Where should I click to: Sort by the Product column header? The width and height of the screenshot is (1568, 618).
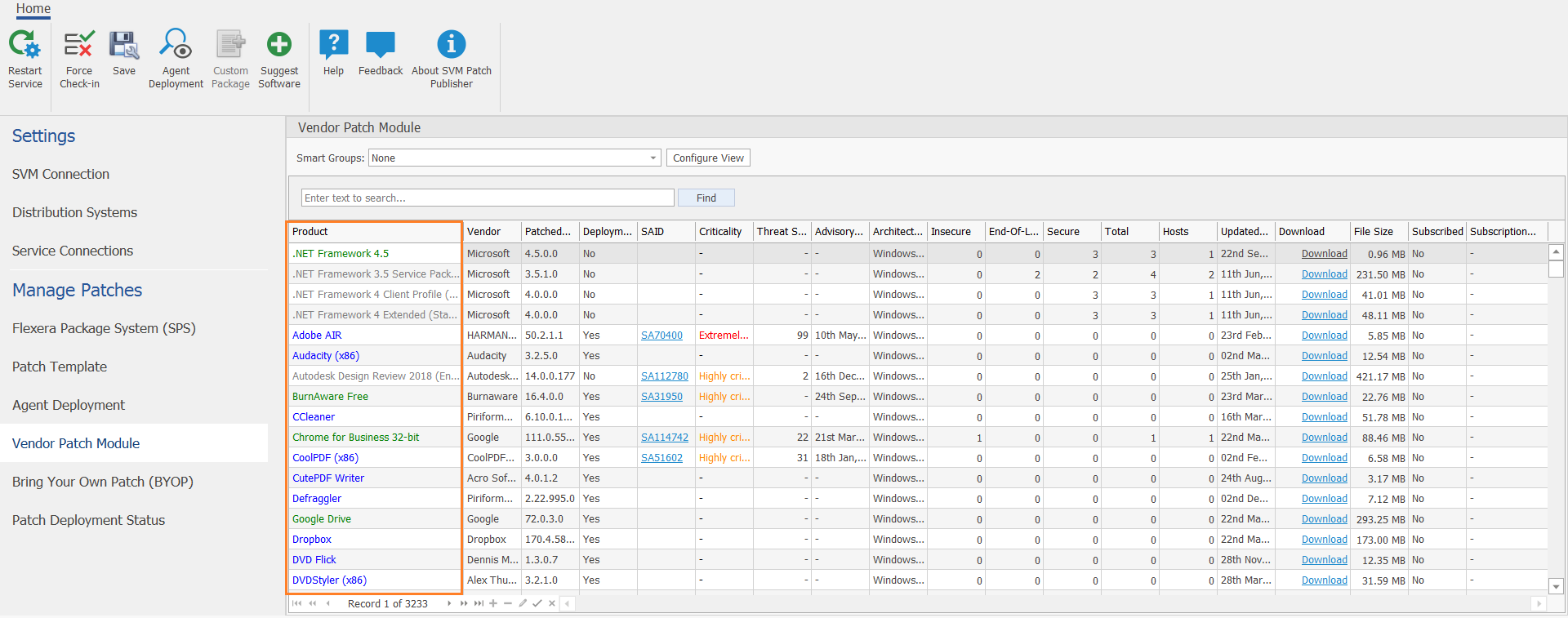pos(376,232)
